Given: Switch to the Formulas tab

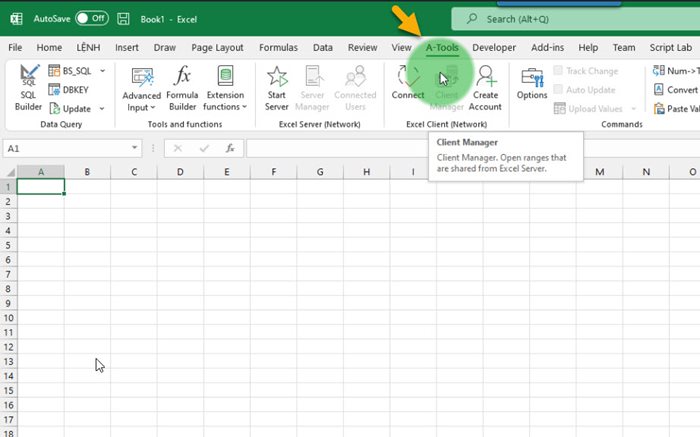Looking at the screenshot, I should pyautogui.click(x=278, y=47).
